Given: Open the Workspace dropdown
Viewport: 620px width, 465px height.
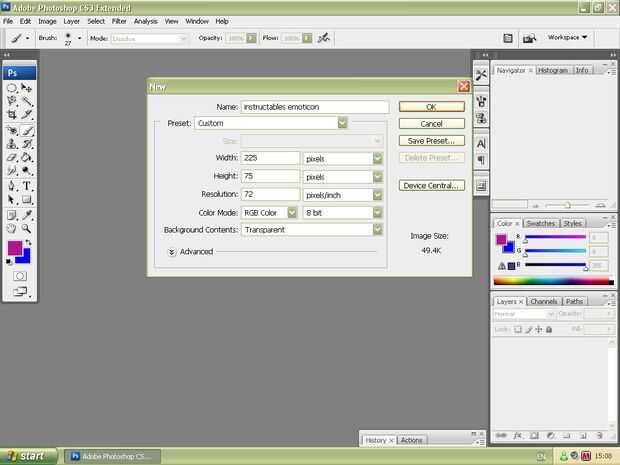Looking at the screenshot, I should click(x=567, y=37).
